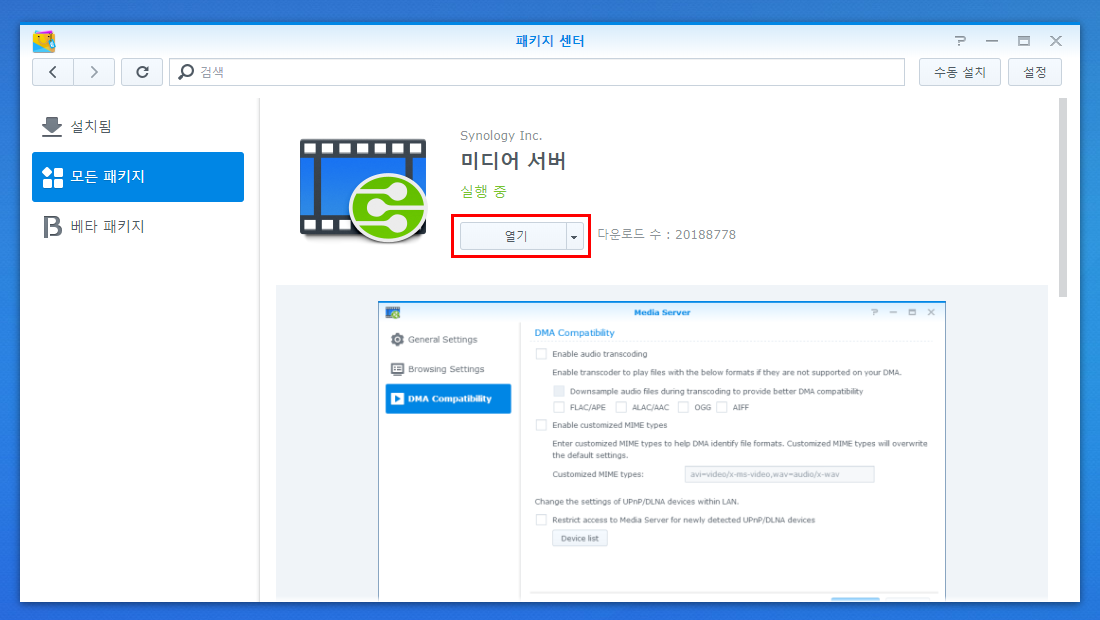The height and width of the screenshot is (620, 1100).
Task: Open 수동 설치 manual install
Action: point(960,72)
